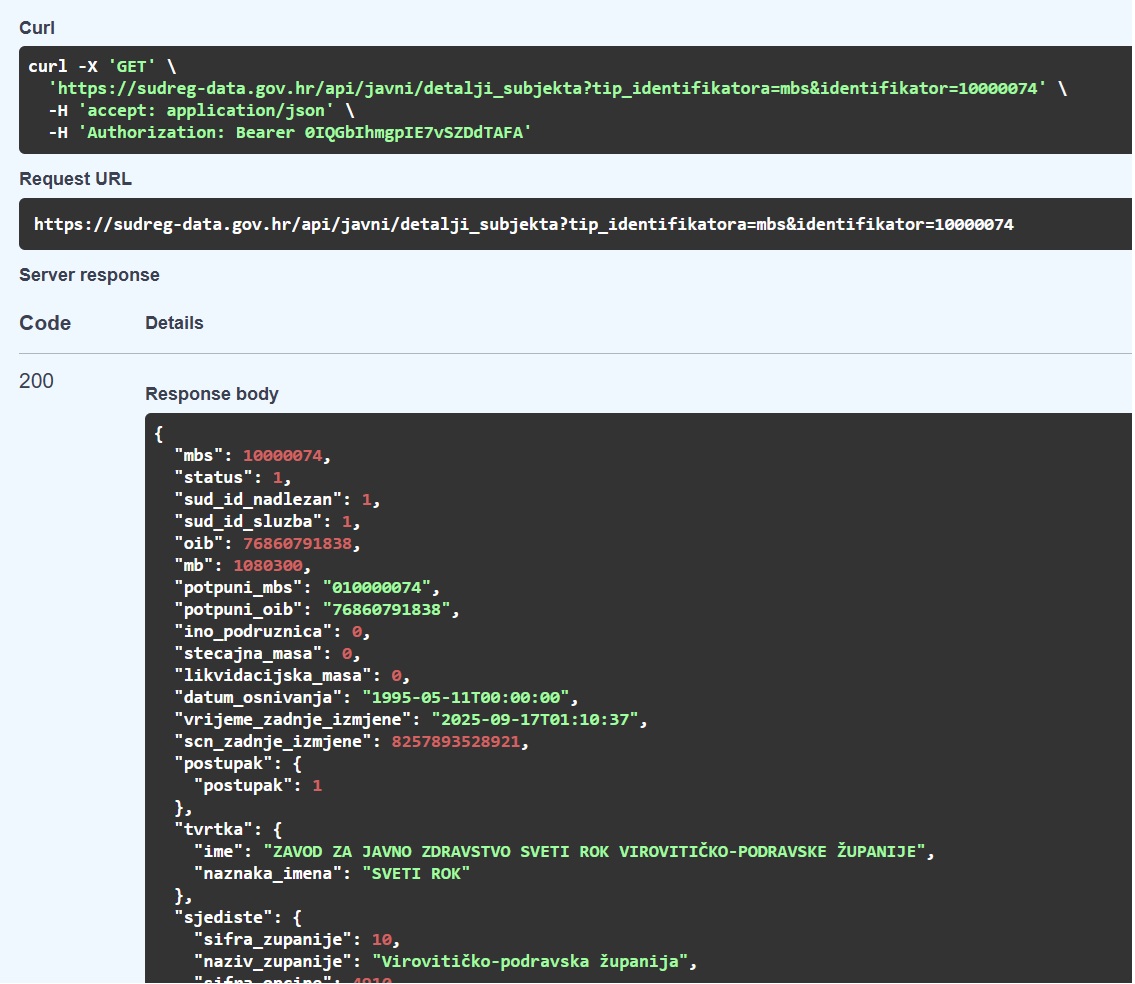The height and width of the screenshot is (984, 1135).
Task: Click the datum_osnivanja date value
Action: tap(465, 698)
